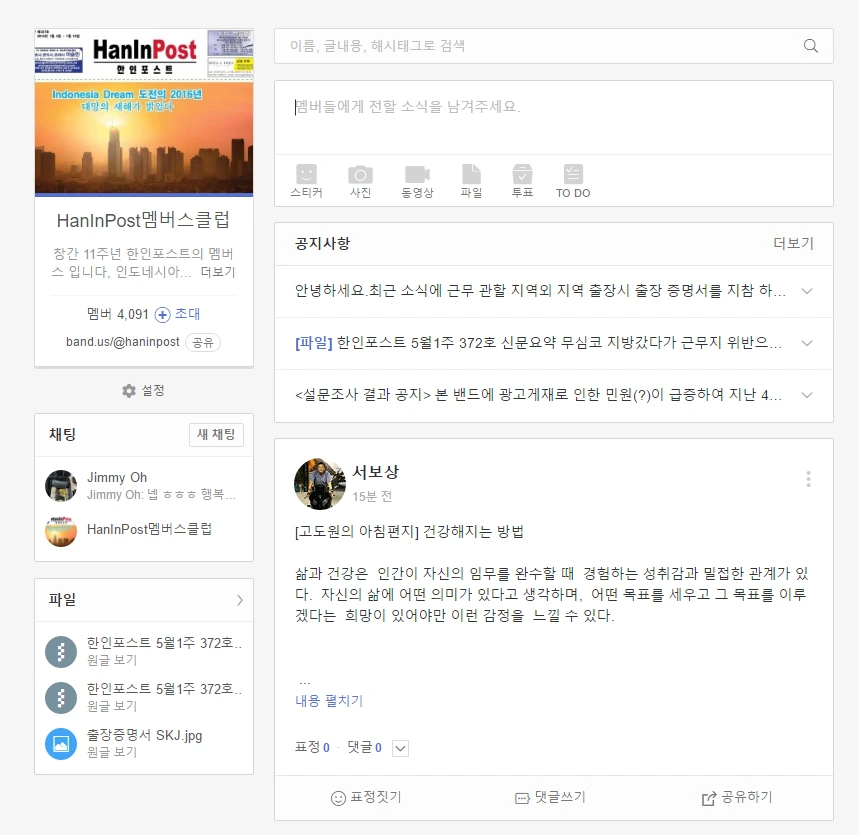Image resolution: width=859 pixels, height=835 pixels.
Task: Open Jimmy Oh chat avatar
Action: (x=61, y=485)
